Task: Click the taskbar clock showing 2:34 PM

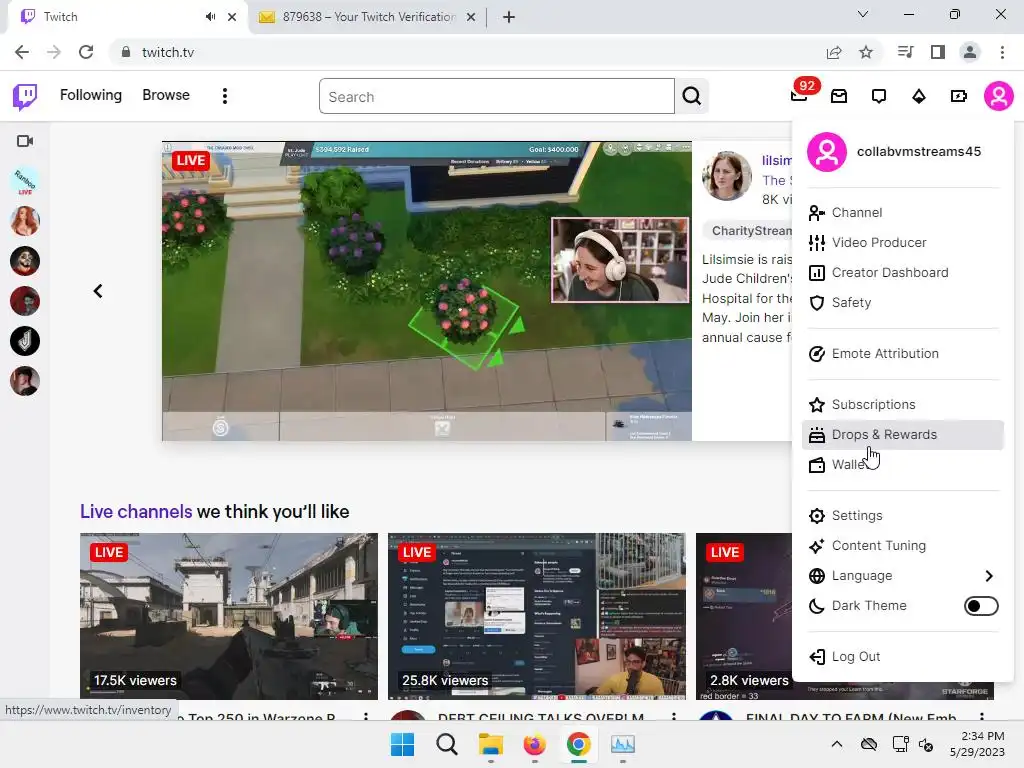Action: pyautogui.click(x=977, y=744)
